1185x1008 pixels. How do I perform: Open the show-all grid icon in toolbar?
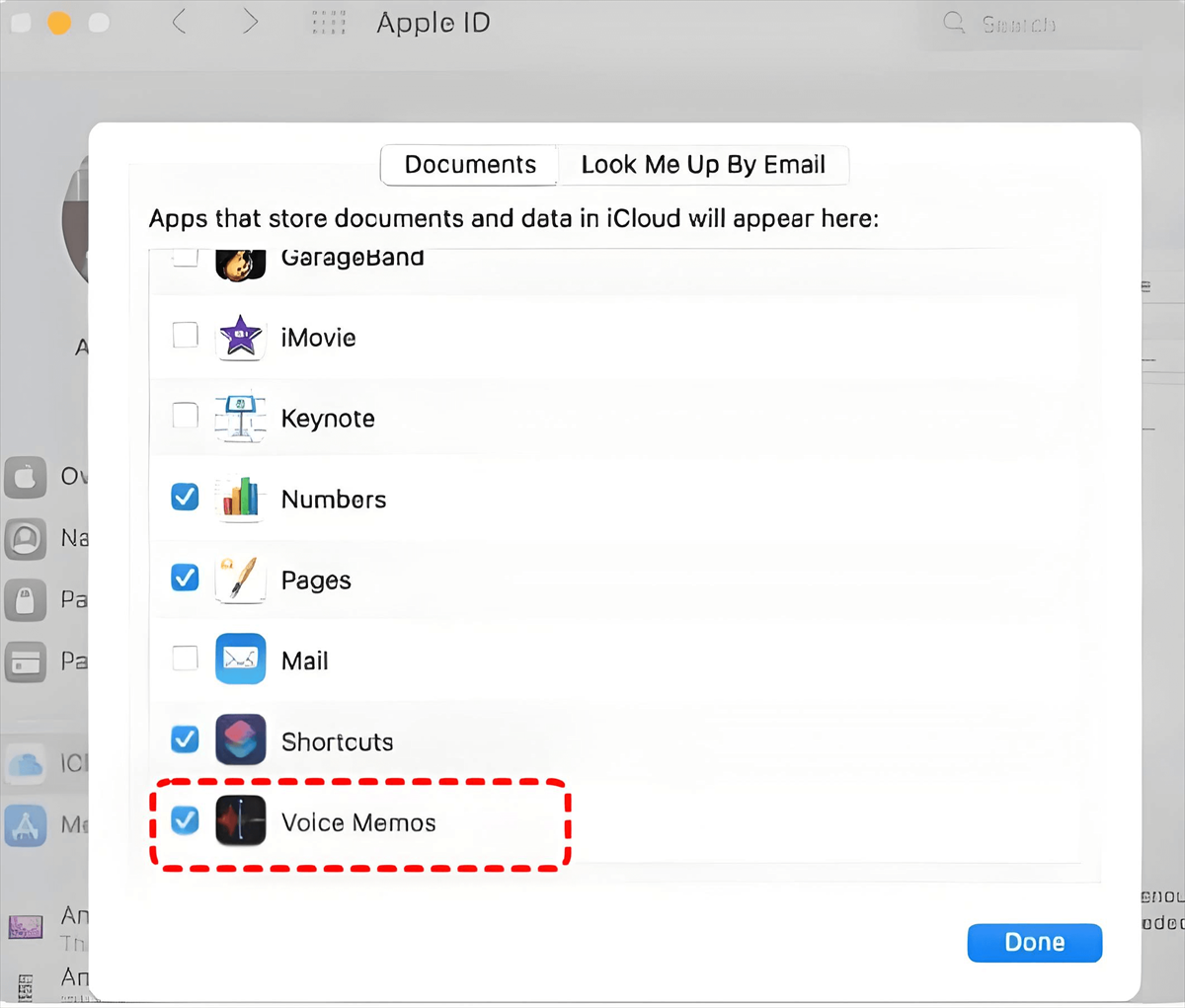(x=329, y=23)
